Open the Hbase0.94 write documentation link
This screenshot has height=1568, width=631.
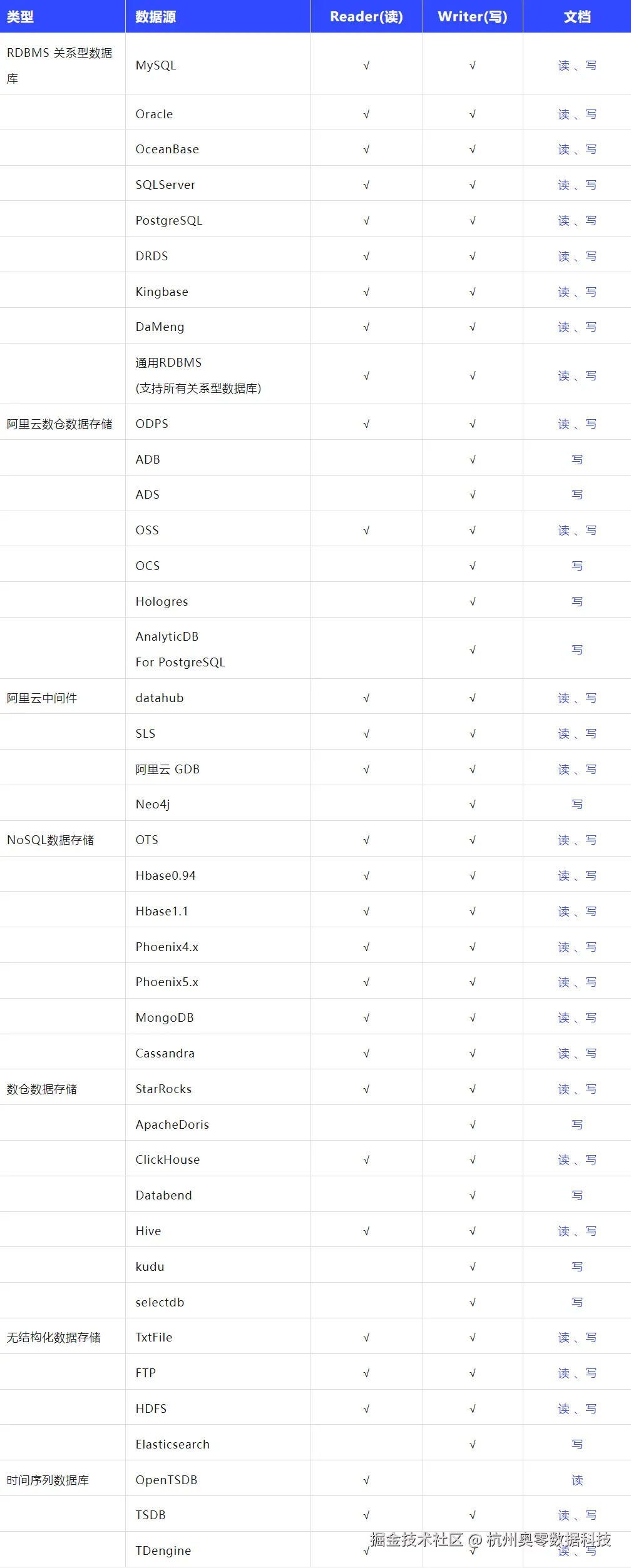pyautogui.click(x=591, y=876)
